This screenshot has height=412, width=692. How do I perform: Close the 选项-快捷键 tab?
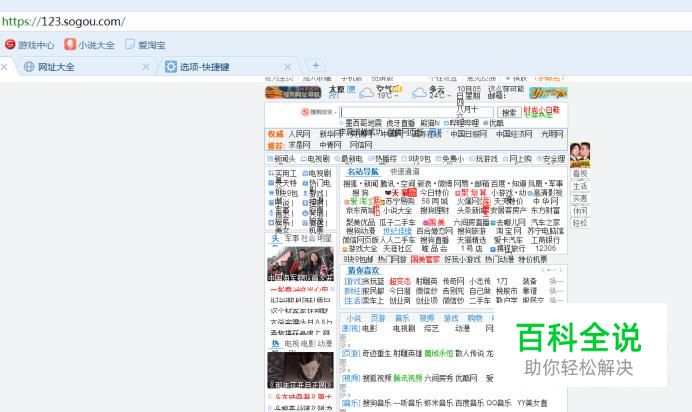(x=288, y=67)
